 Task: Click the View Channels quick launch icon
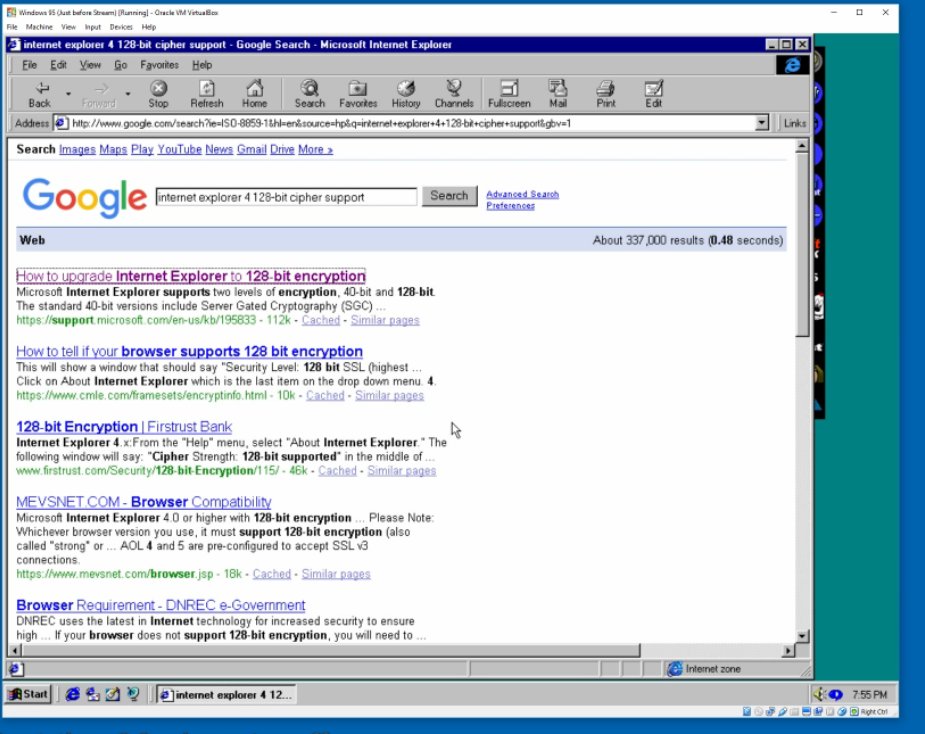(x=133, y=694)
